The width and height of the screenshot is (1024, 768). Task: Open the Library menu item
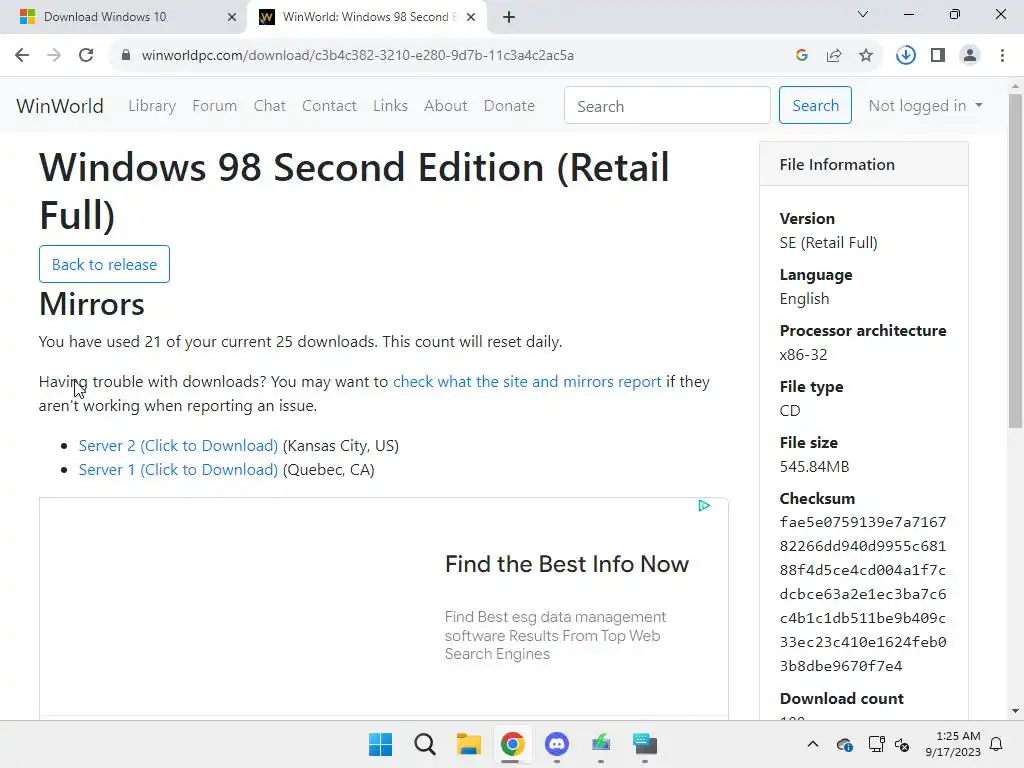click(x=152, y=105)
